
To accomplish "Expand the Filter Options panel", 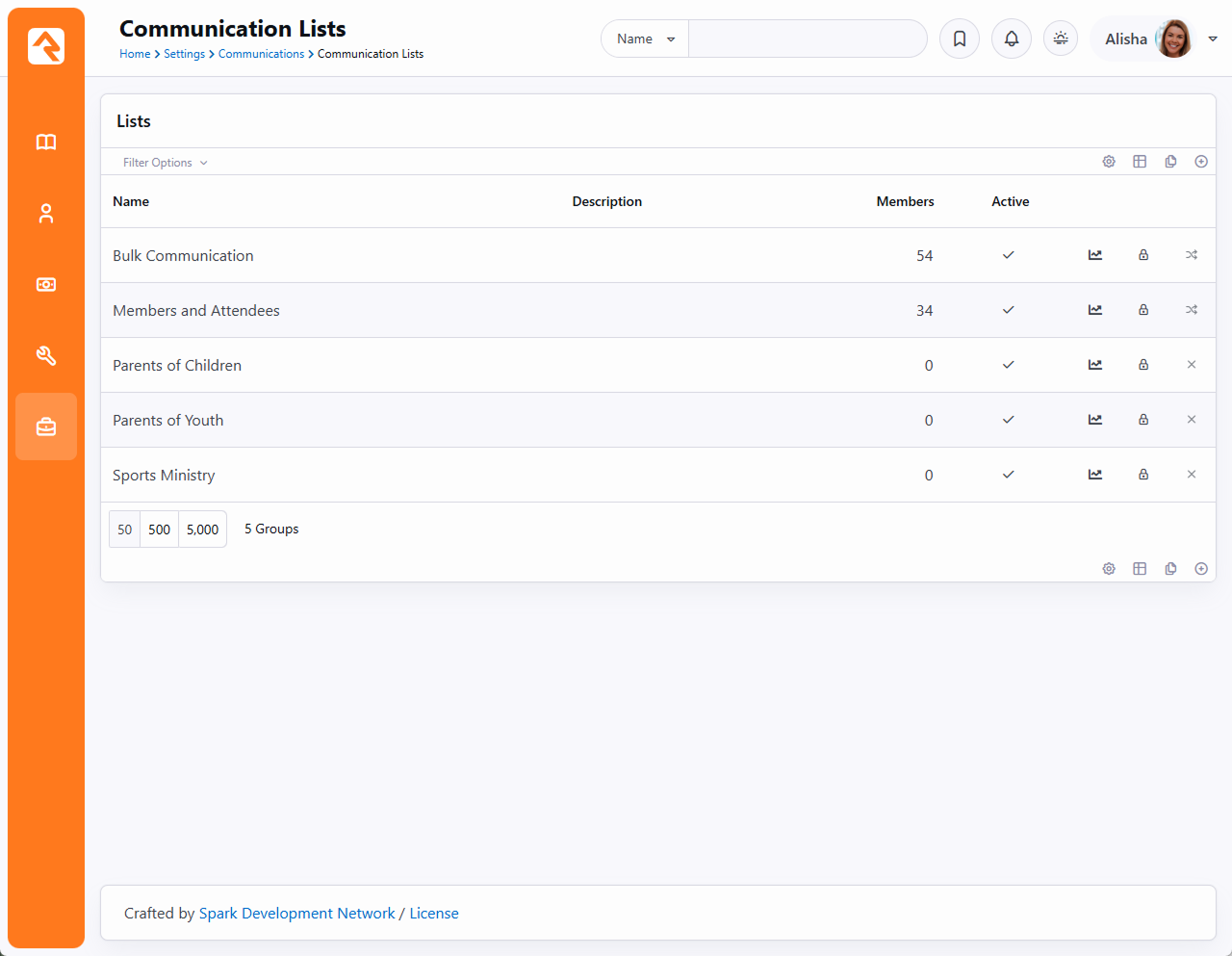I will coord(165,163).
